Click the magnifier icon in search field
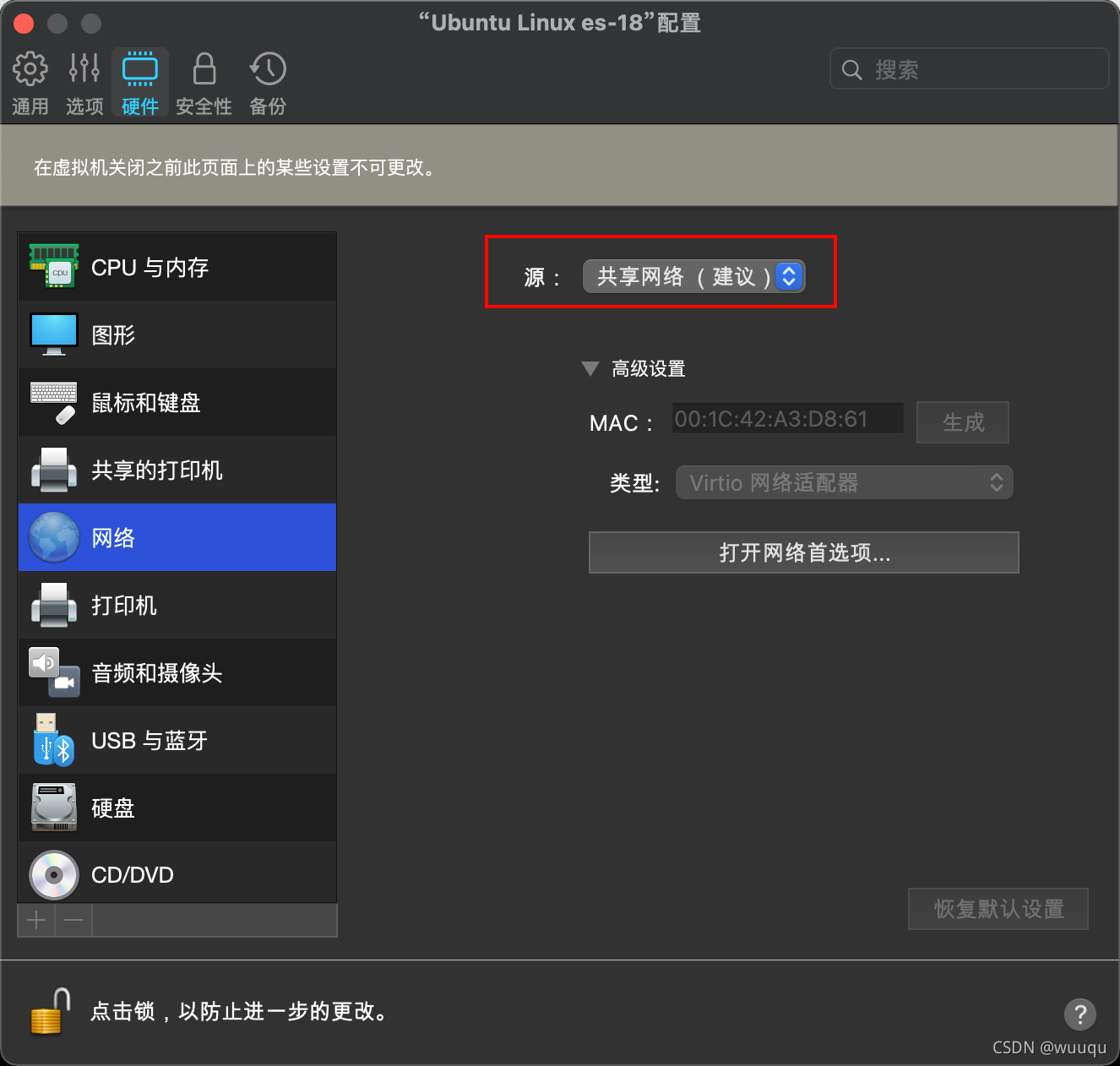The image size is (1120, 1066). pyautogui.click(x=852, y=70)
